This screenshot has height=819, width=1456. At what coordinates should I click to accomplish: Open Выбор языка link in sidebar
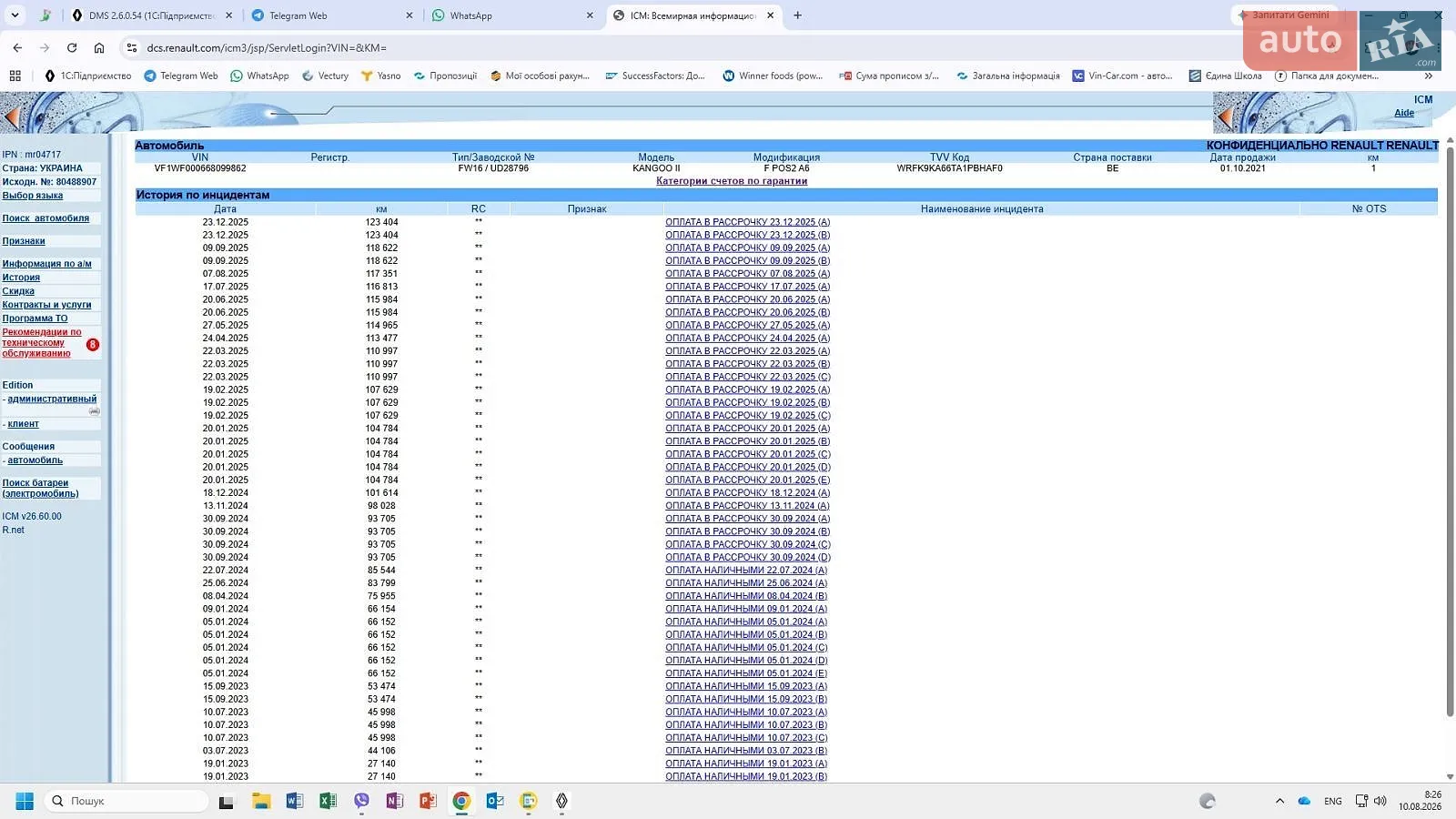(x=33, y=196)
